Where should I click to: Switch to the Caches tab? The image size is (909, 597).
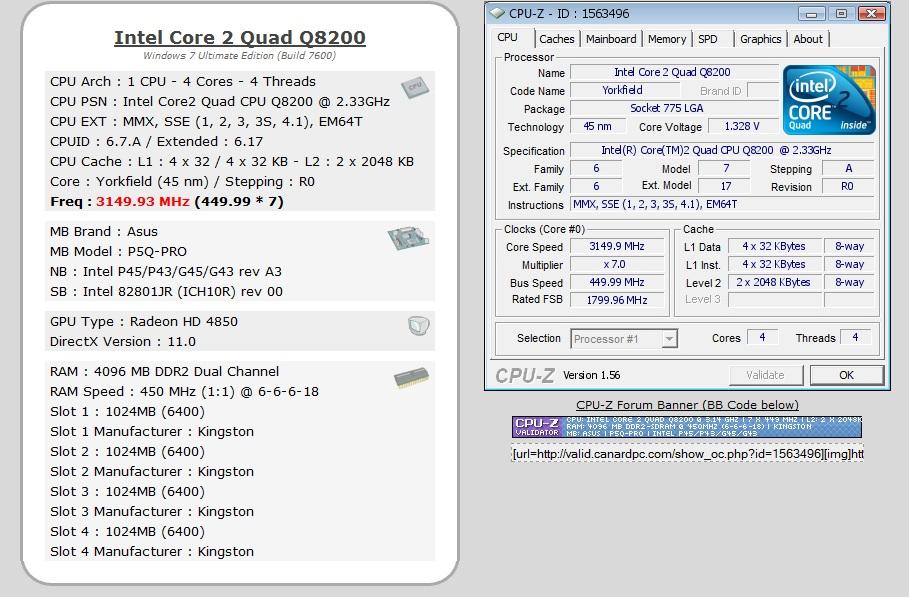click(x=557, y=39)
